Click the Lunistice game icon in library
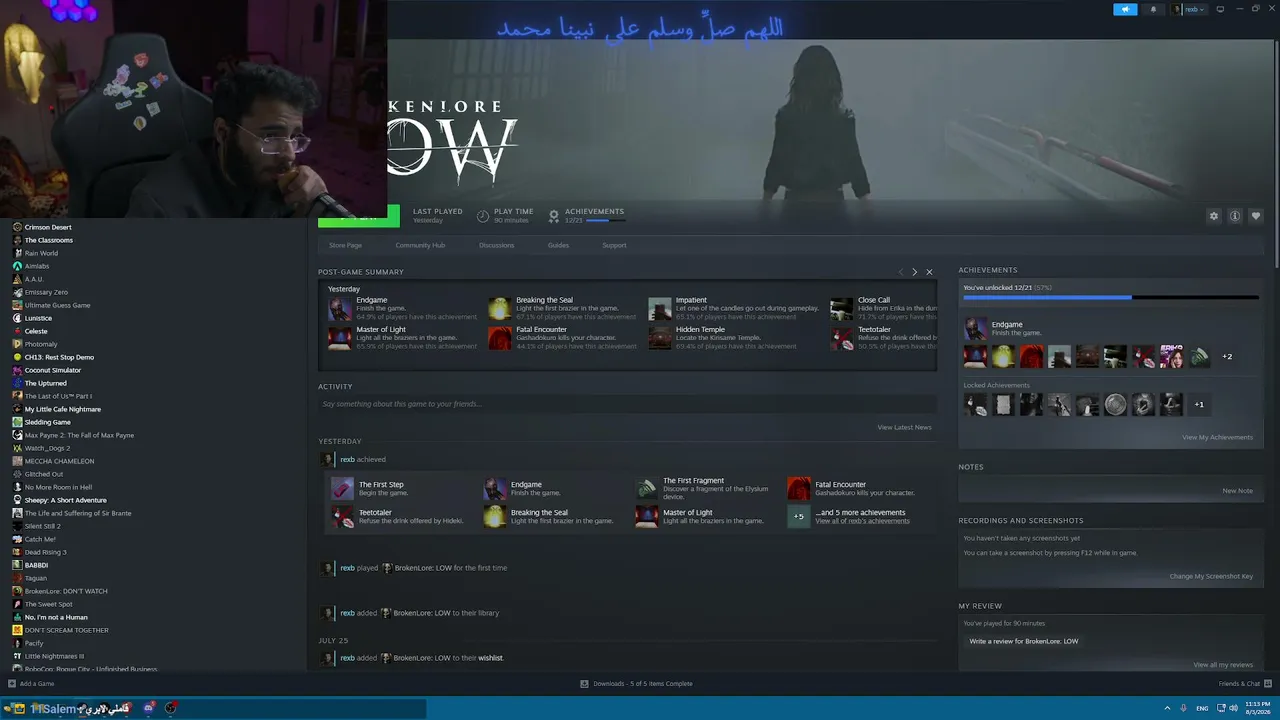 [x=17, y=318]
